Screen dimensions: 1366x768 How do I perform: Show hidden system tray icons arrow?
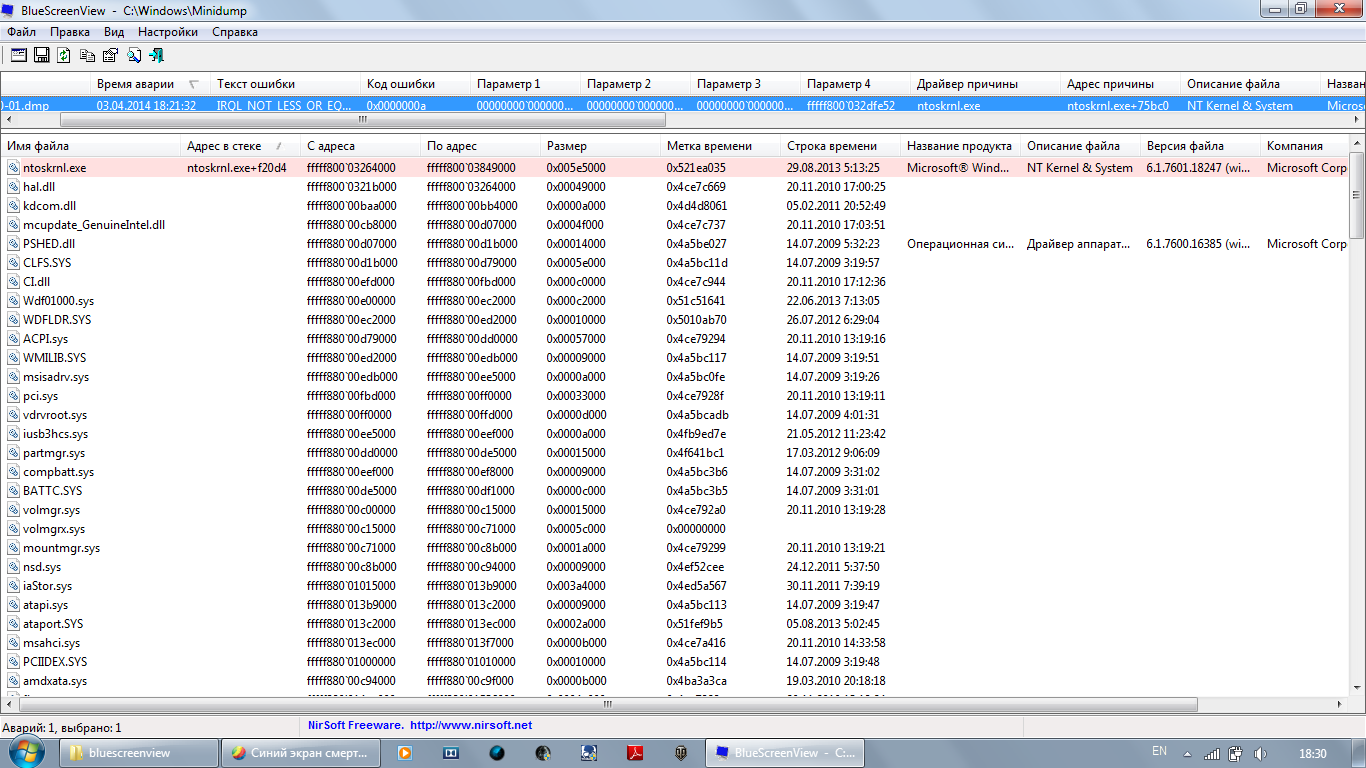(x=1186, y=753)
